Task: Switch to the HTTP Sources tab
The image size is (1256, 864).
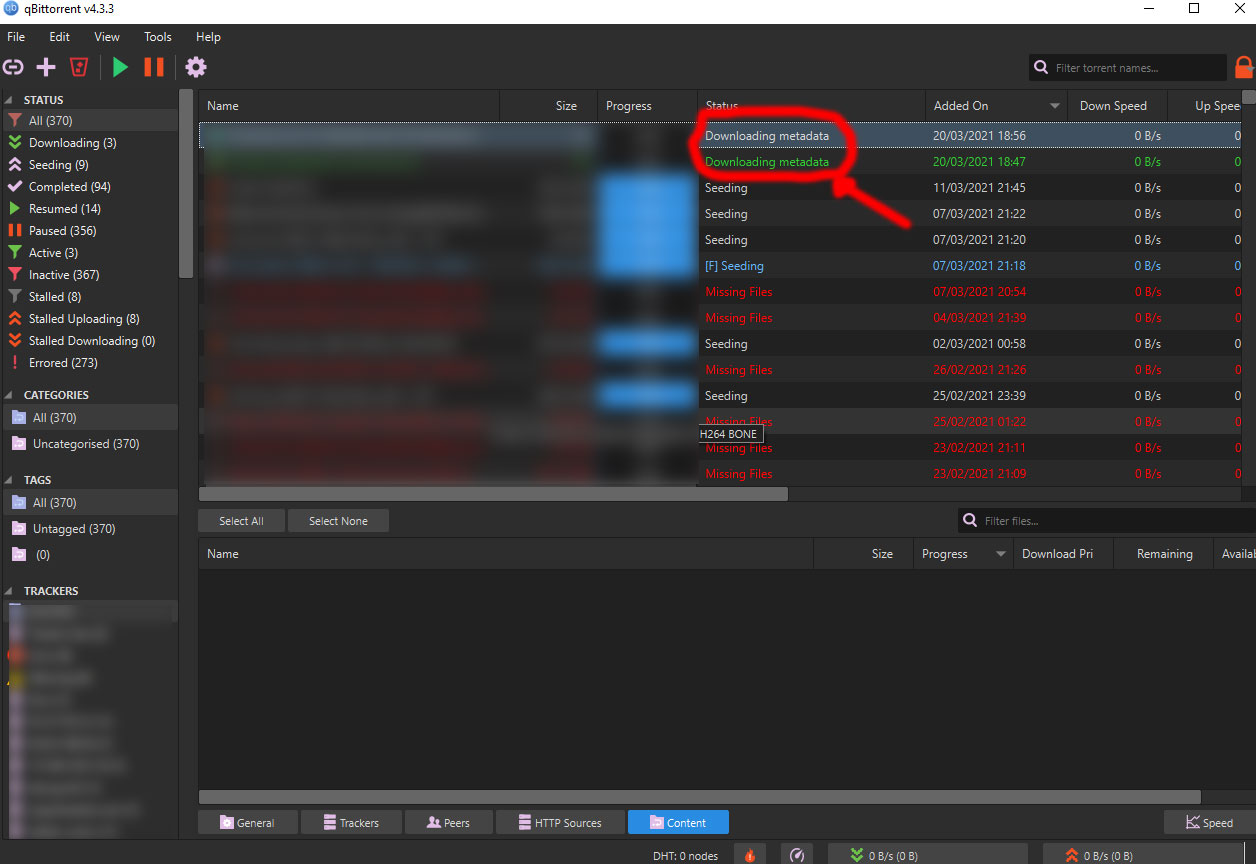Action: click(x=560, y=822)
